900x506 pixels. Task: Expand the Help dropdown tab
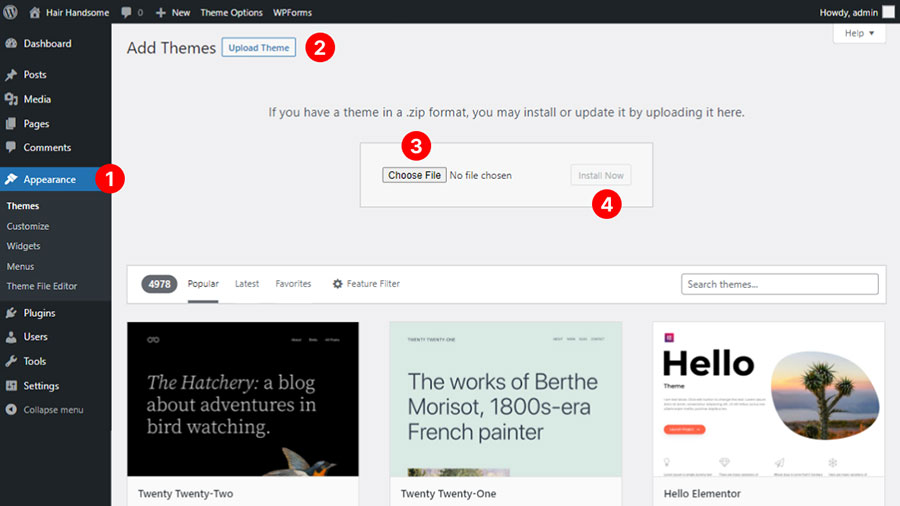(x=859, y=33)
